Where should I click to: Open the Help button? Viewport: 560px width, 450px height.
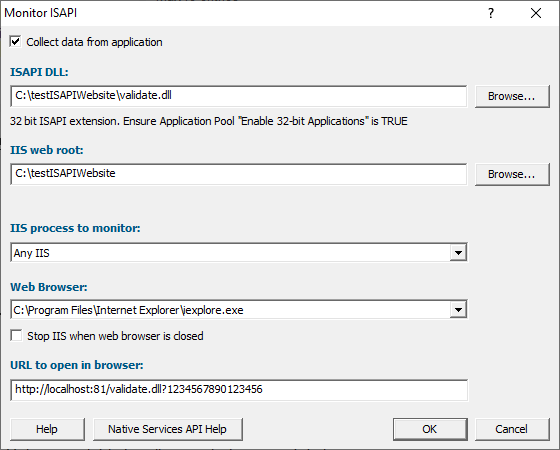[47, 429]
